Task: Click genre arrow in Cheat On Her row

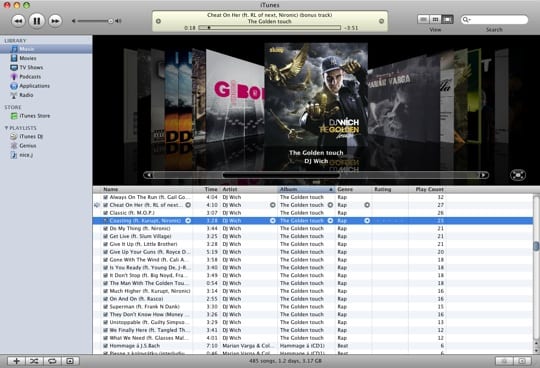Action: click(367, 205)
